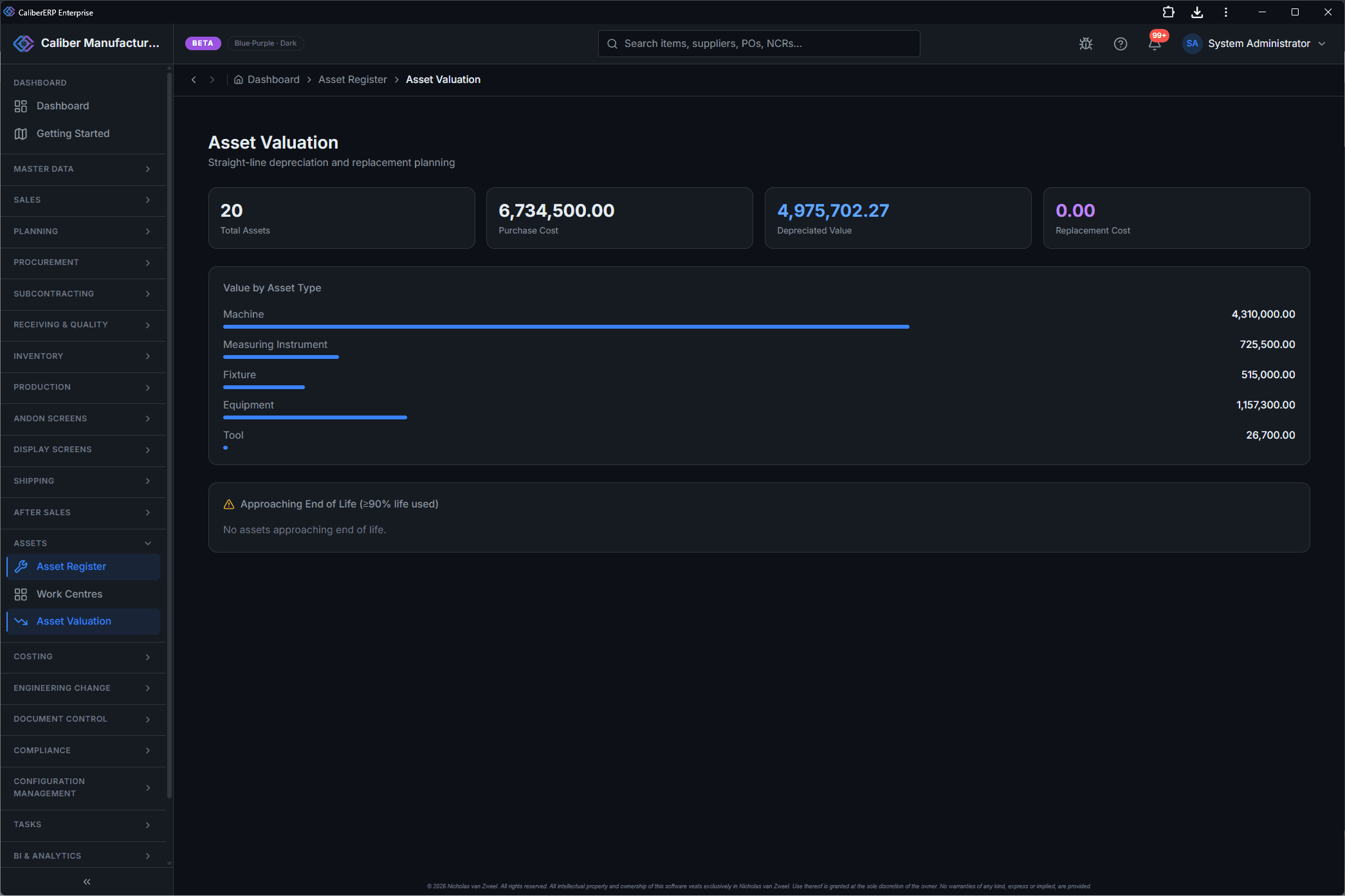Click the Getting Started map icon
The image size is (1345, 896).
(21, 134)
